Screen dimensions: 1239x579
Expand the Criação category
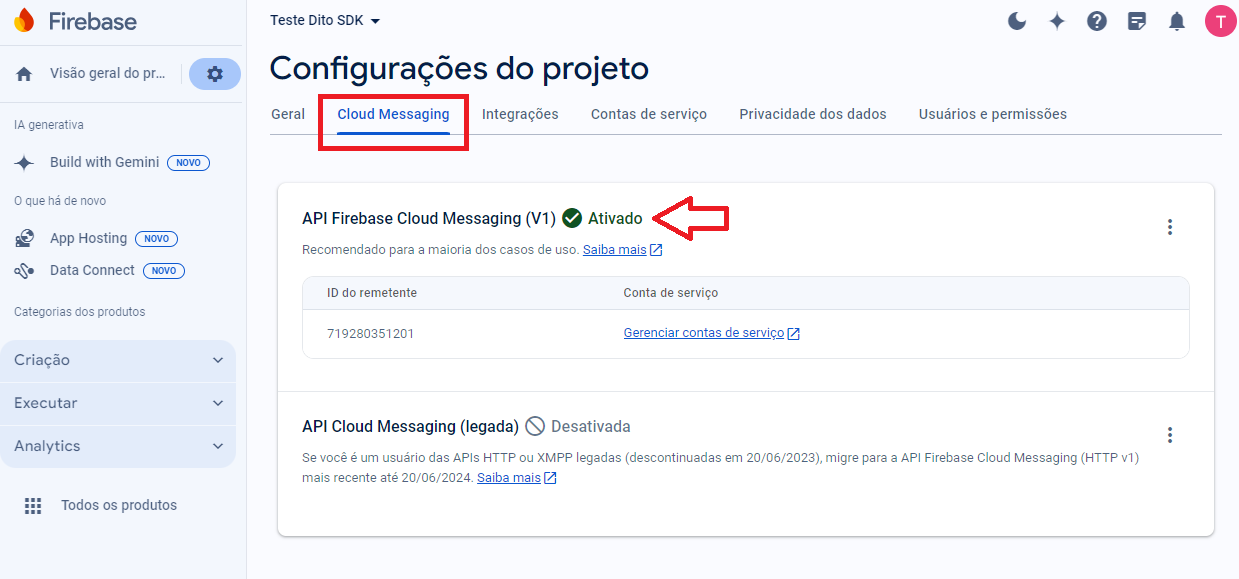[x=119, y=360]
